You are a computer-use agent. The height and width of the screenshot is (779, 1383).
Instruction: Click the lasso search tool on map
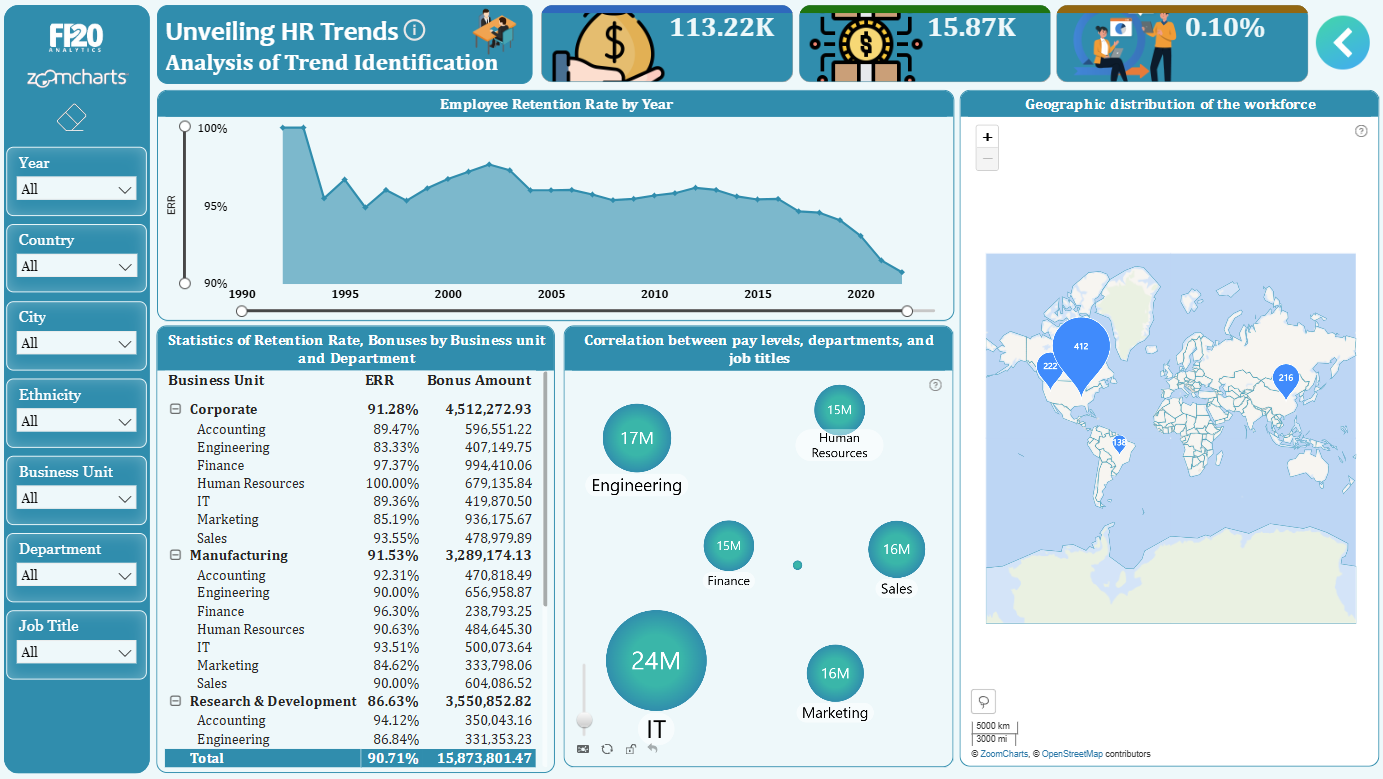(x=983, y=701)
